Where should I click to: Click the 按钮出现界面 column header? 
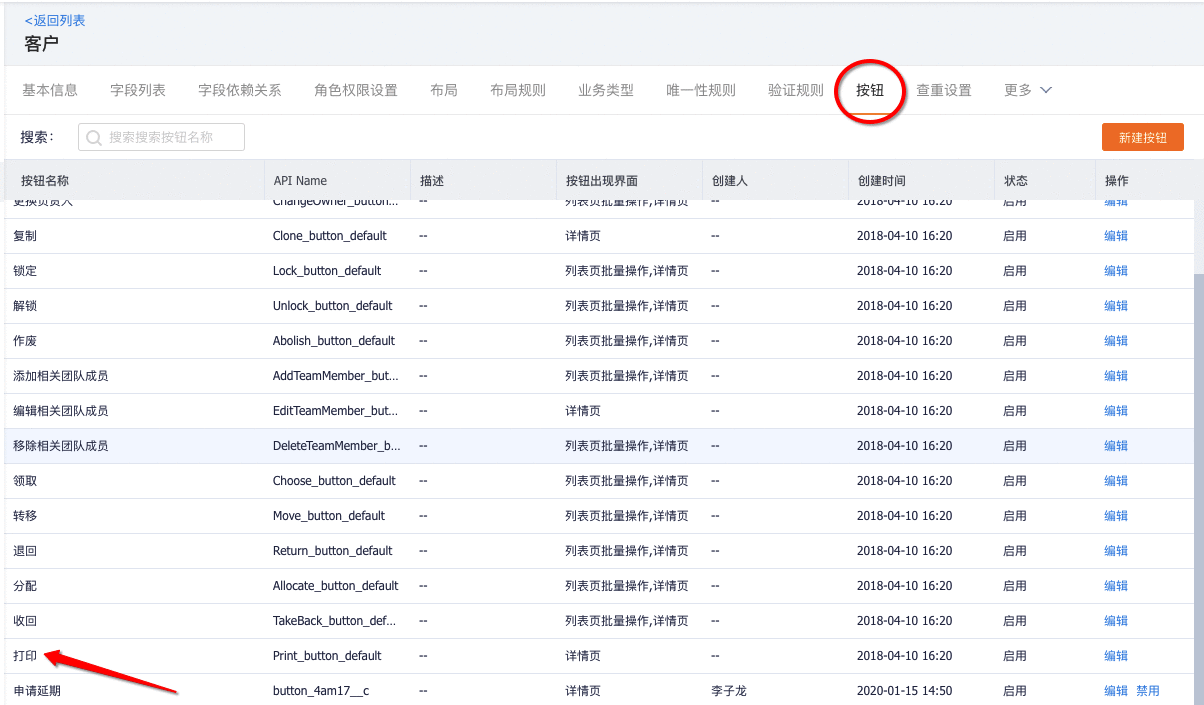coord(602,181)
